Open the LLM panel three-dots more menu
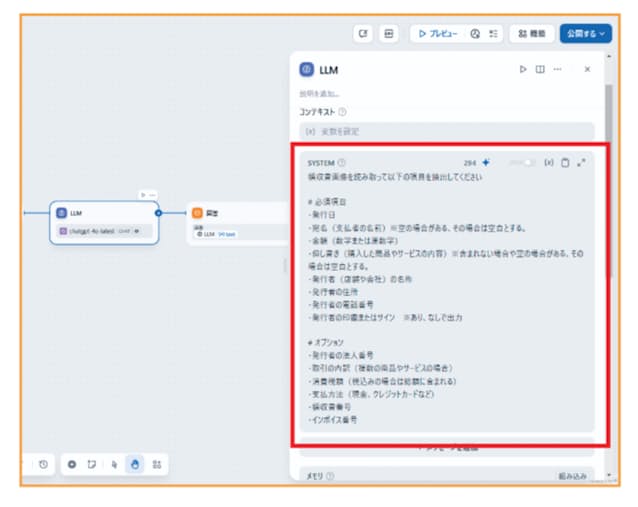The height and width of the screenshot is (507, 638). (557, 69)
